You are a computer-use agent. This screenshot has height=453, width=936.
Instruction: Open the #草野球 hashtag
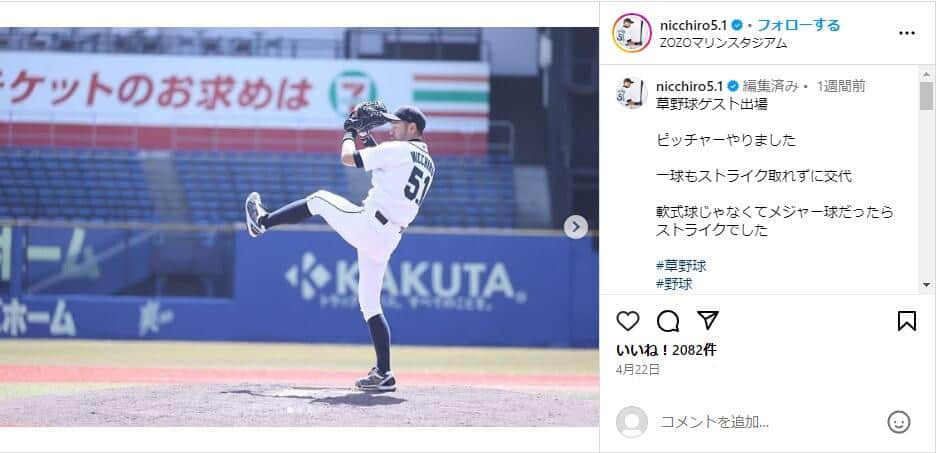(x=681, y=266)
